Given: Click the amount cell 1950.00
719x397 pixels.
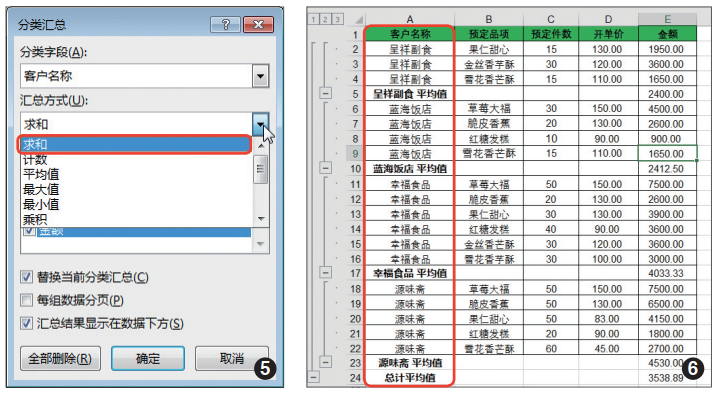Looking at the screenshot, I should click(667, 49).
